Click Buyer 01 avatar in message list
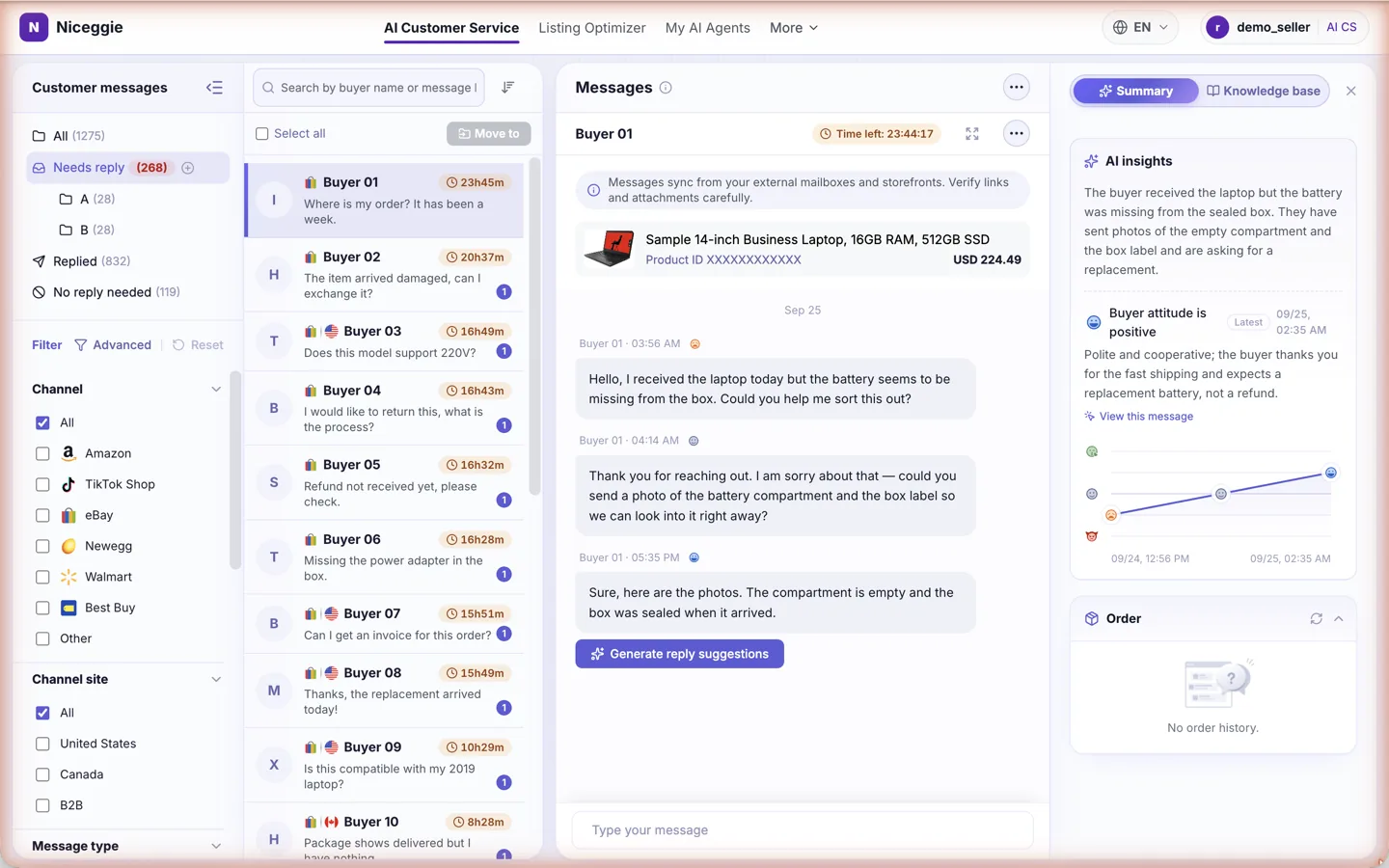Viewport: 1389px width, 868px height. [x=274, y=200]
